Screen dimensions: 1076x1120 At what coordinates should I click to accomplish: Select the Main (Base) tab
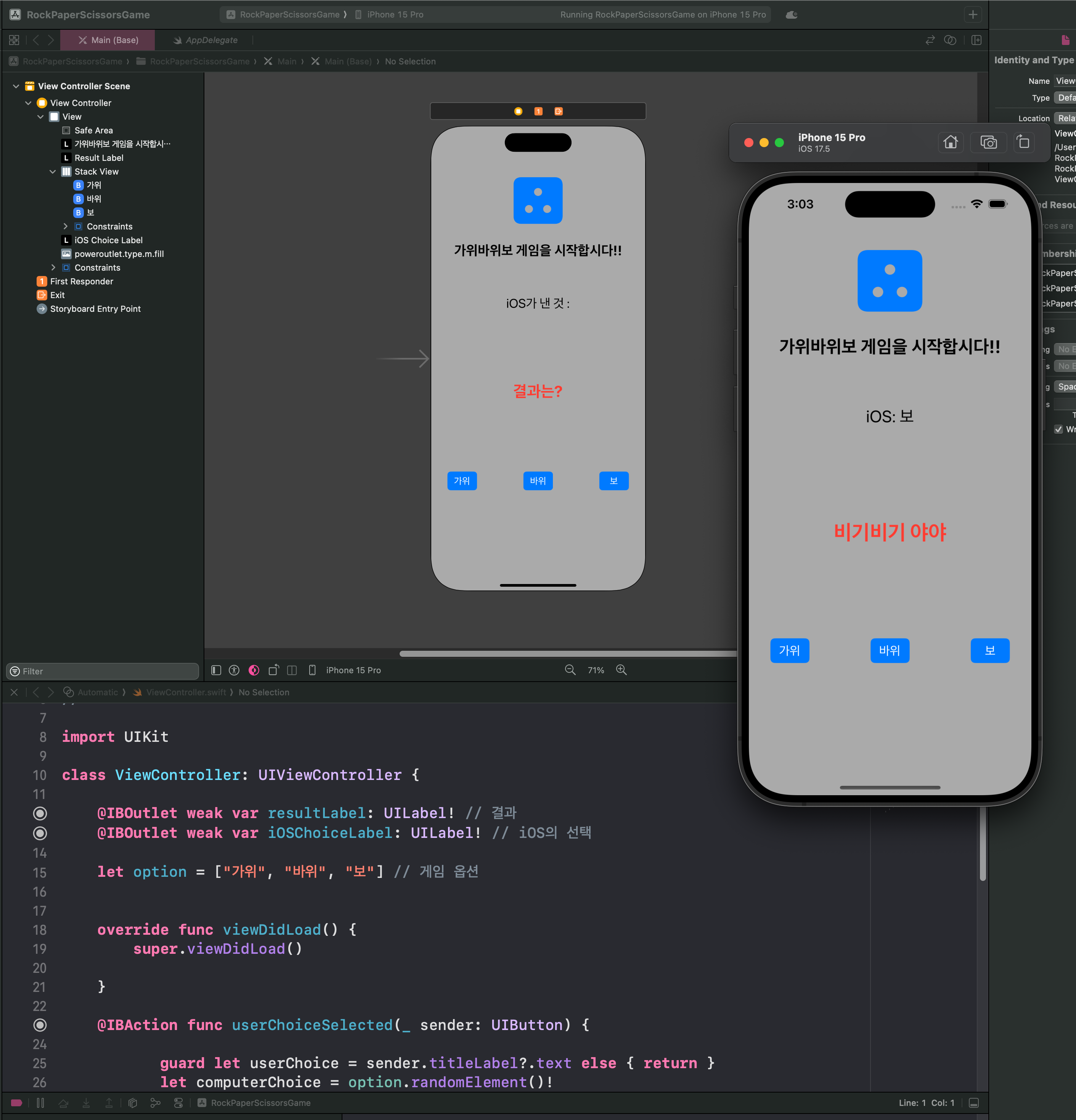point(109,40)
